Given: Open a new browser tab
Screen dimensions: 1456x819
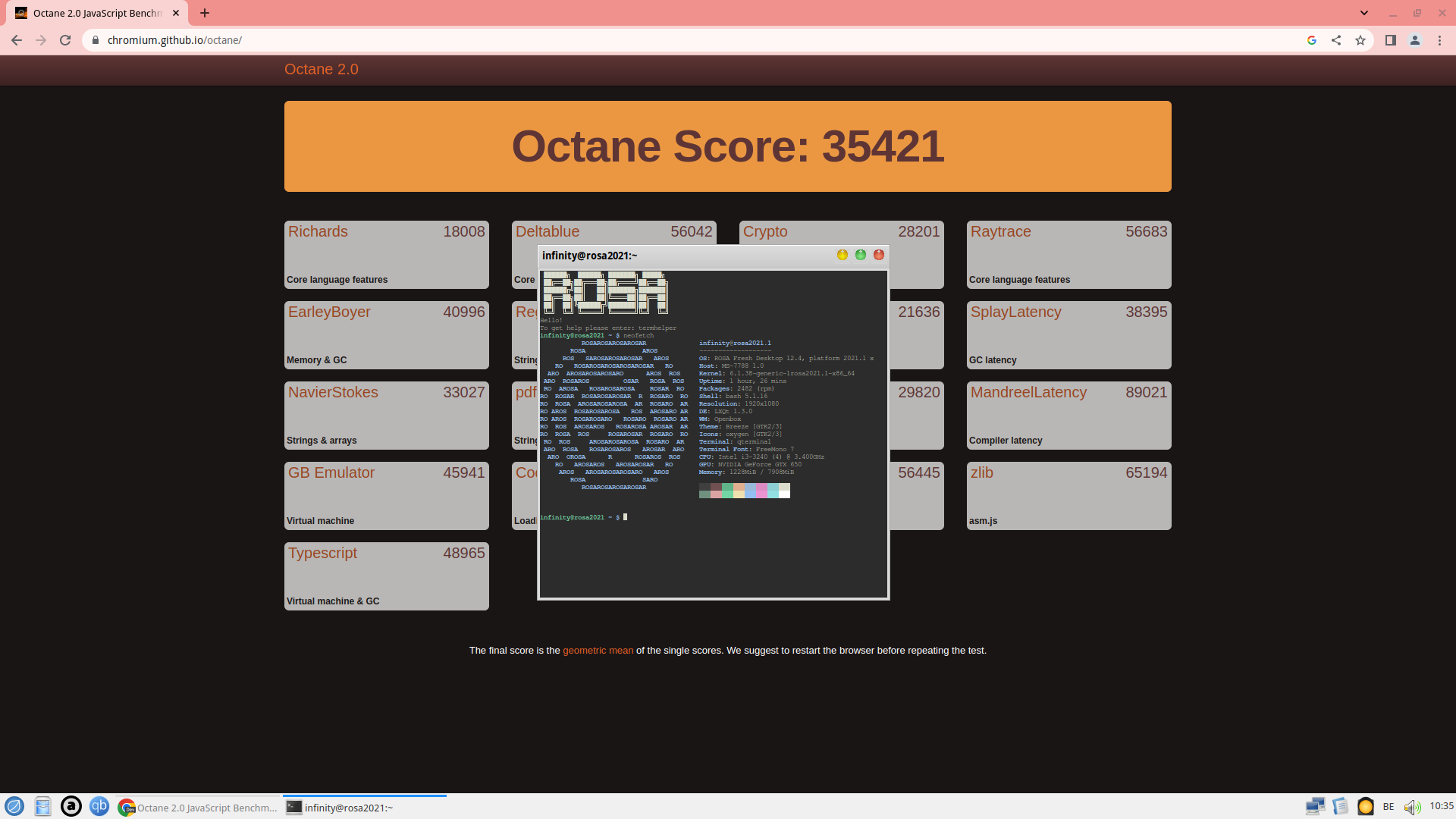Looking at the screenshot, I should 205,13.
